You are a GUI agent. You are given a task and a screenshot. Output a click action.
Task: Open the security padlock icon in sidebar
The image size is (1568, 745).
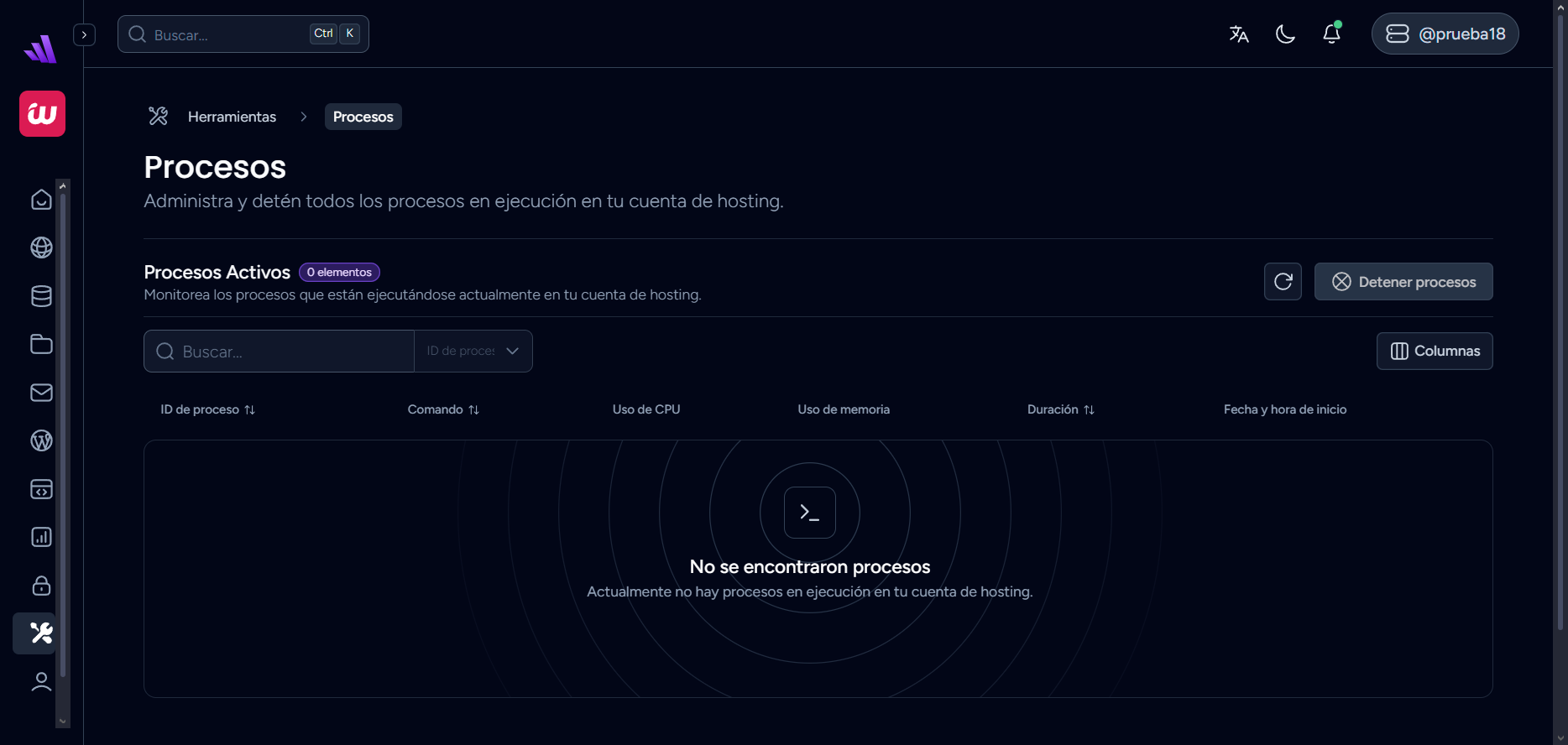tap(41, 586)
